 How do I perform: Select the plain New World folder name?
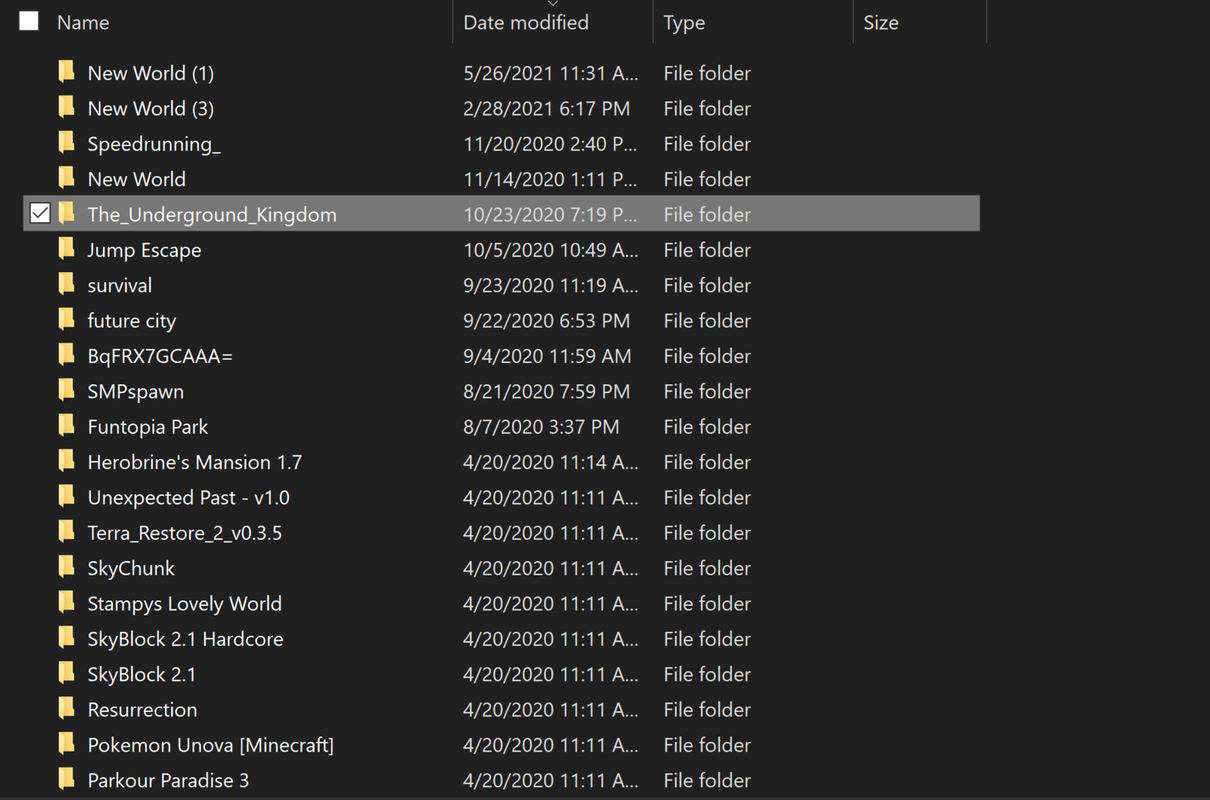[x=137, y=179]
